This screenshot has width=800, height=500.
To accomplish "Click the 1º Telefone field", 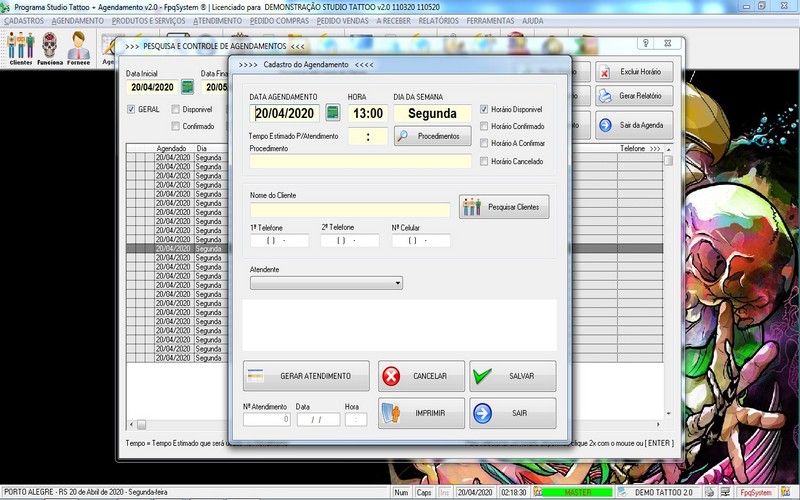I will 280,240.
